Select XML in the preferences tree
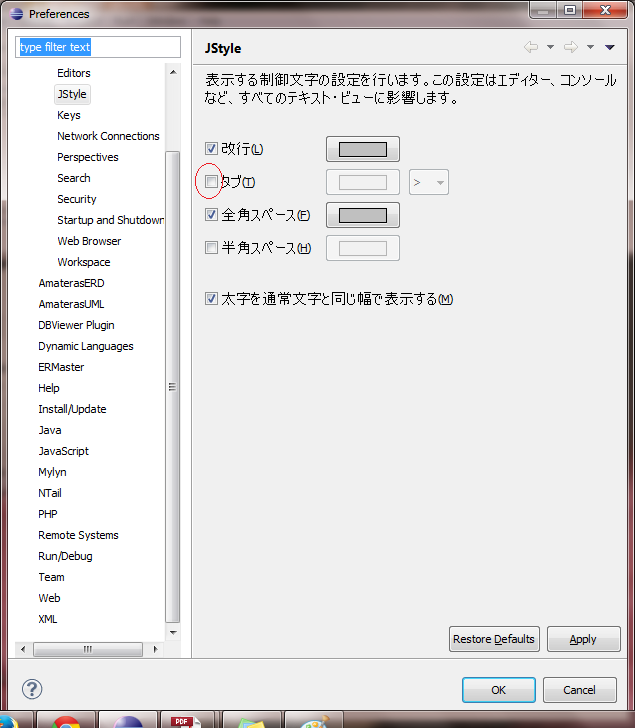635x728 pixels. coord(48,619)
